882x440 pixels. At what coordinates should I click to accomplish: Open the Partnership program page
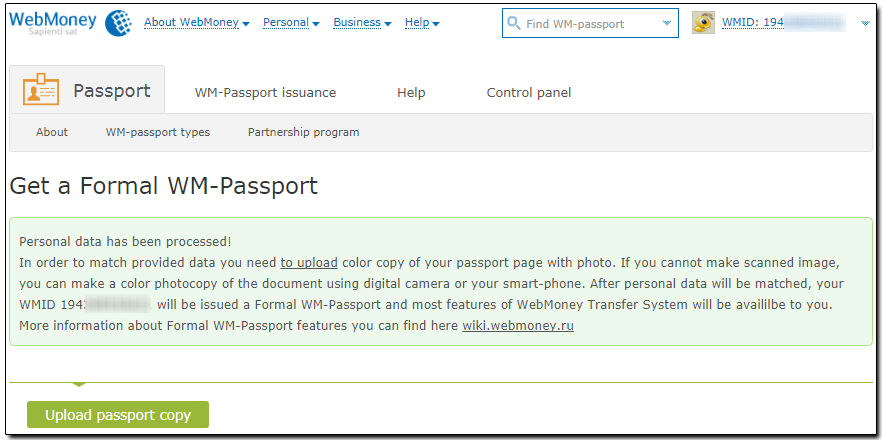303,132
